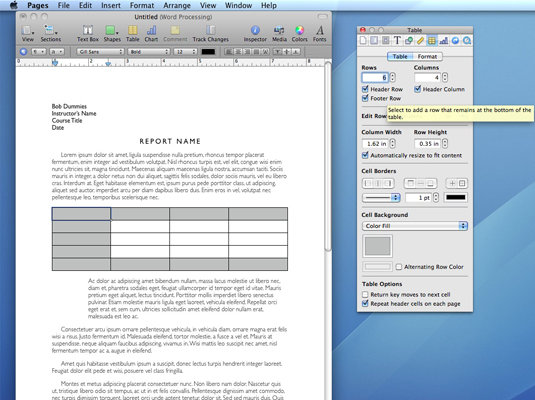535x400 pixels.
Task: Apply right text alignment in format bar
Action: [x=247, y=52]
